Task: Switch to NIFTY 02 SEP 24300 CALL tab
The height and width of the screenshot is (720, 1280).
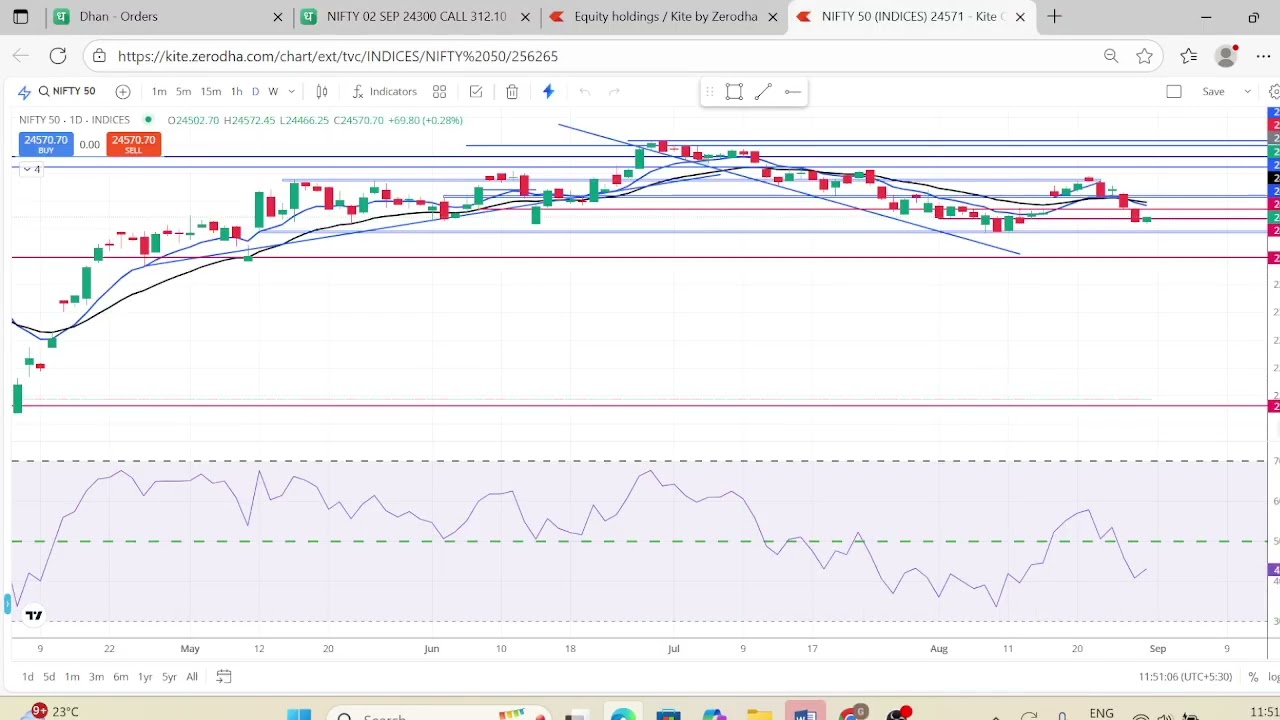Action: click(x=417, y=17)
